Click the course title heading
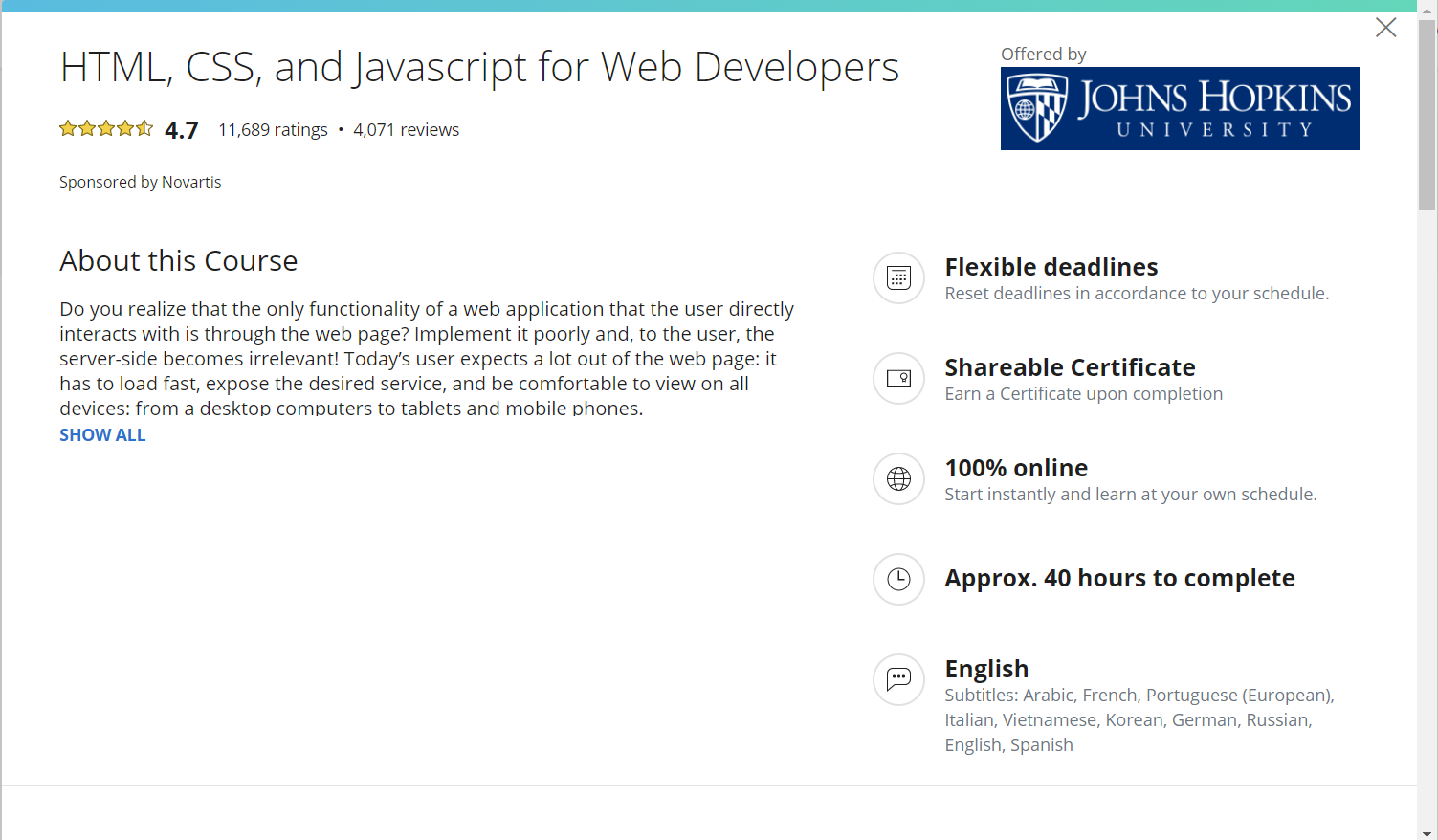 point(479,68)
